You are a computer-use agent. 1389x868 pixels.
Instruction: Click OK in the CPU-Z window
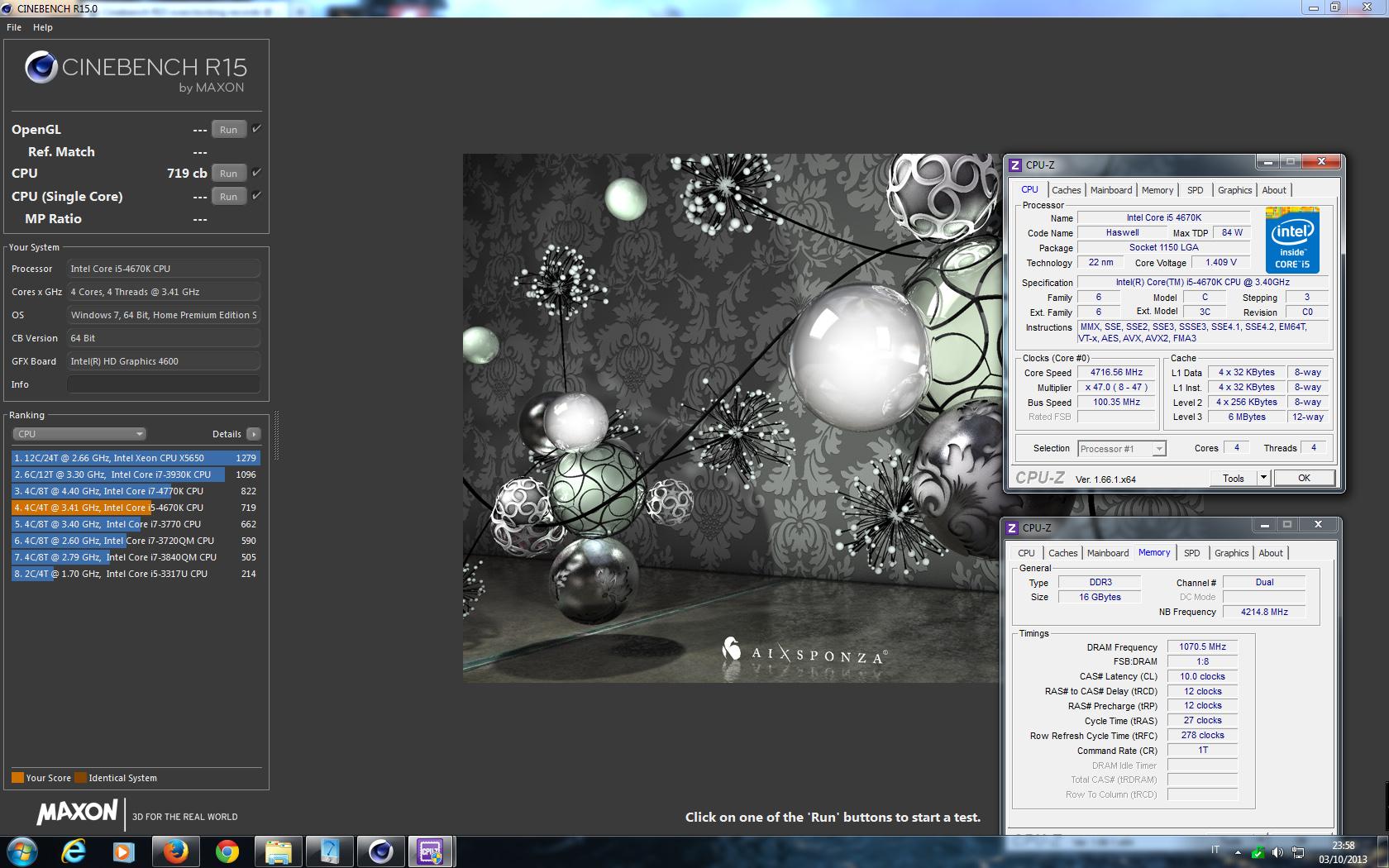(x=1304, y=478)
